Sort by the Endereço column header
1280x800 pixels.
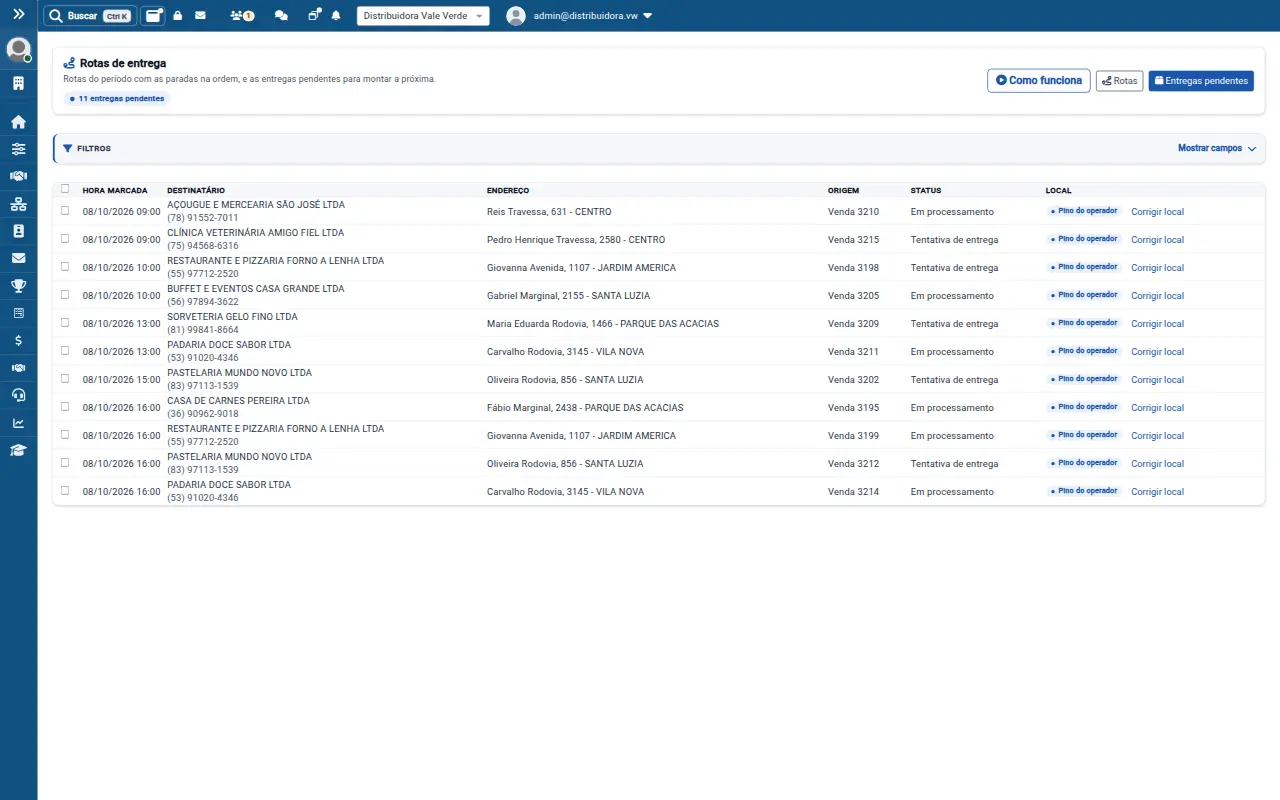(x=508, y=190)
